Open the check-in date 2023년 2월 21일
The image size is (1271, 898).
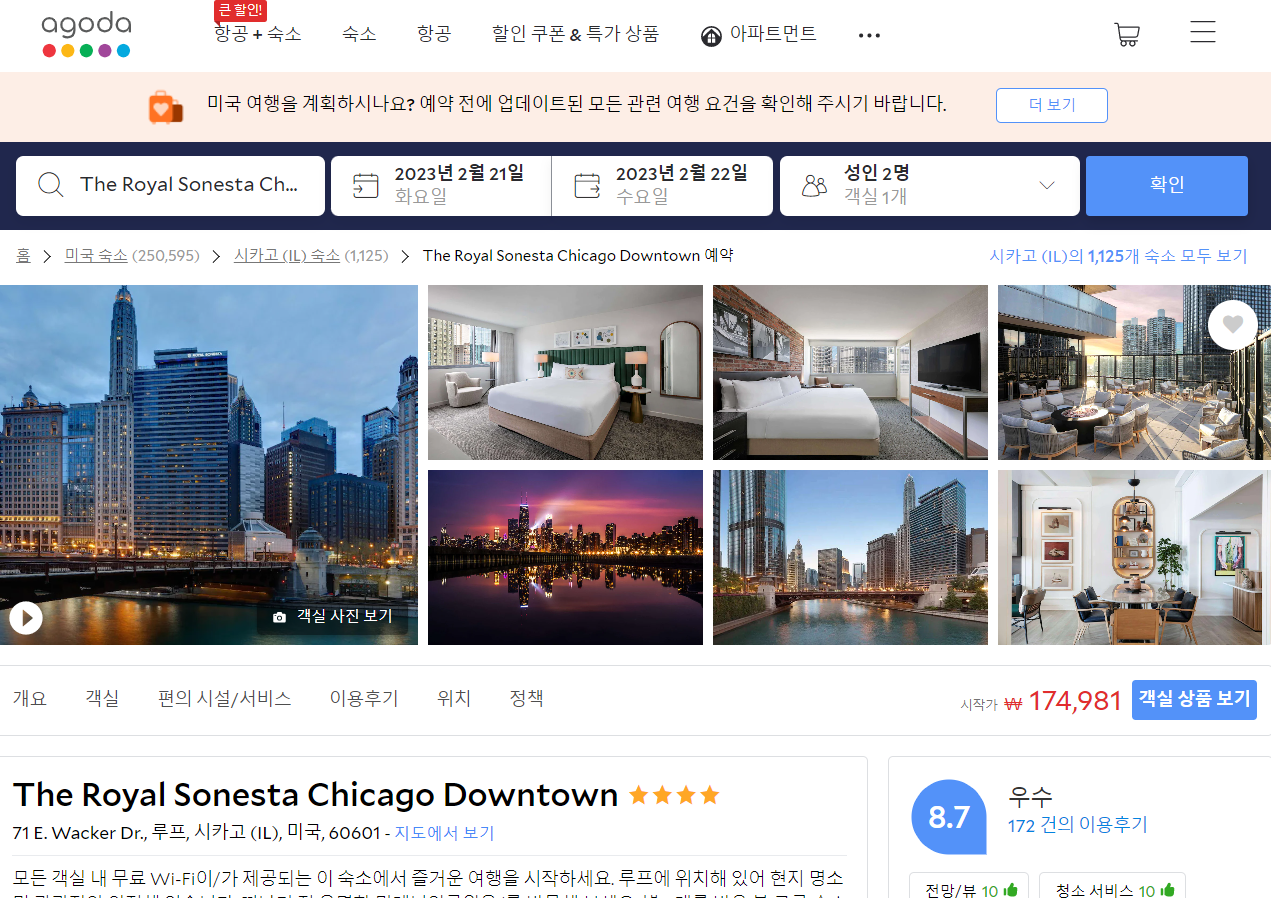click(x=441, y=186)
